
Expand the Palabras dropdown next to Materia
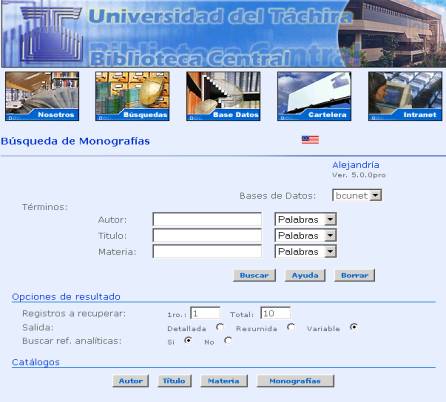click(306, 251)
